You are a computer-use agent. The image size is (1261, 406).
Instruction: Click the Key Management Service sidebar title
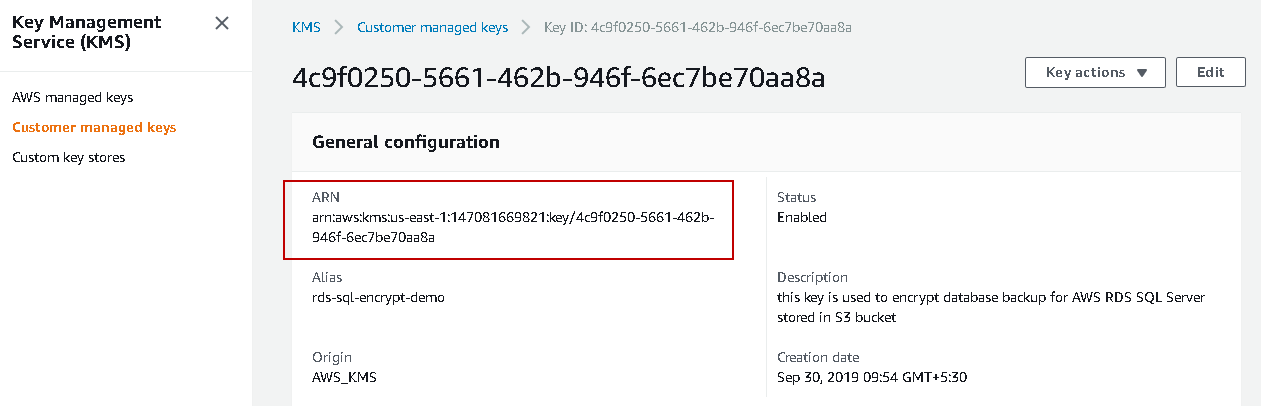86,32
